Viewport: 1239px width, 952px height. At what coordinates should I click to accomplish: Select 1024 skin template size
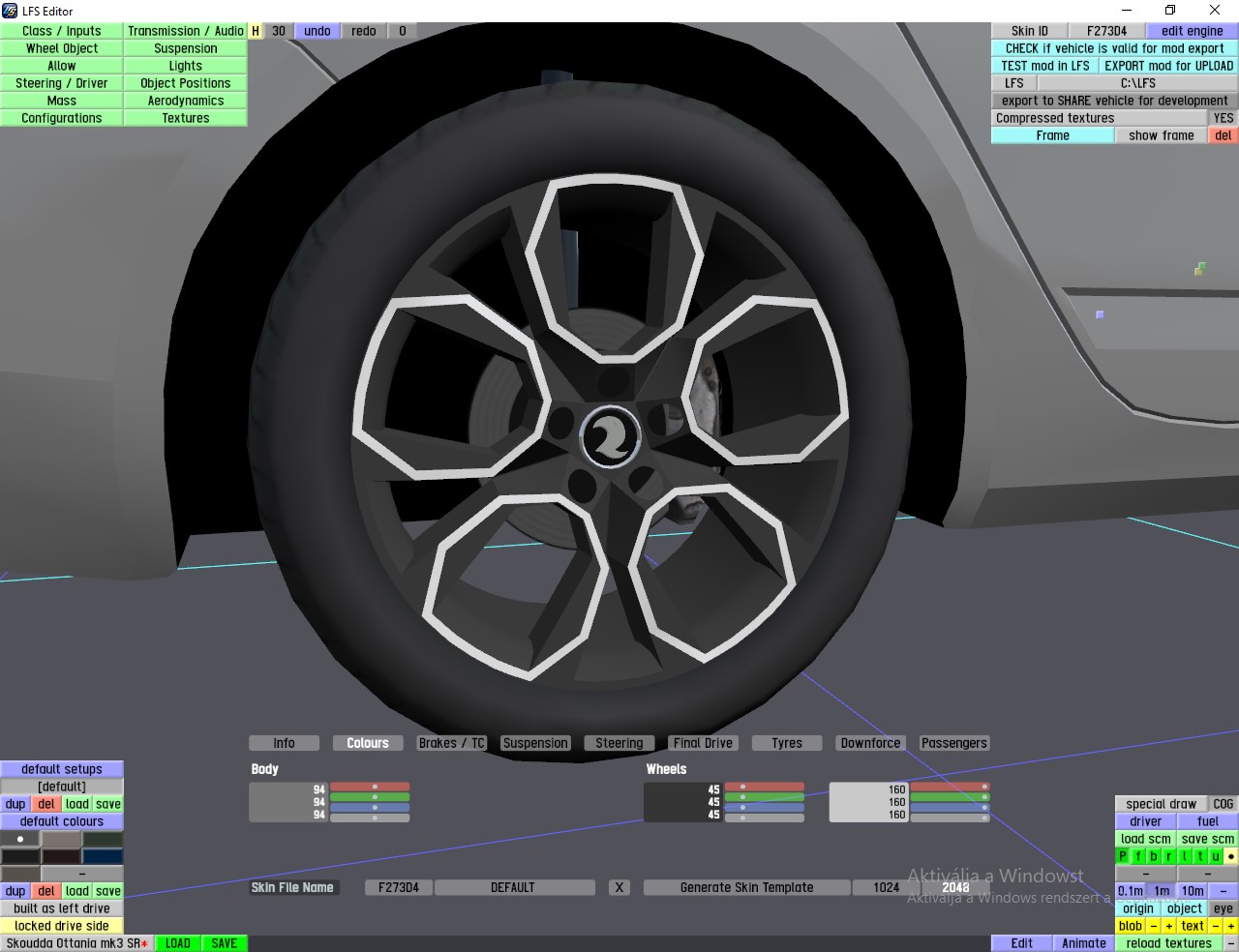[x=886, y=887]
